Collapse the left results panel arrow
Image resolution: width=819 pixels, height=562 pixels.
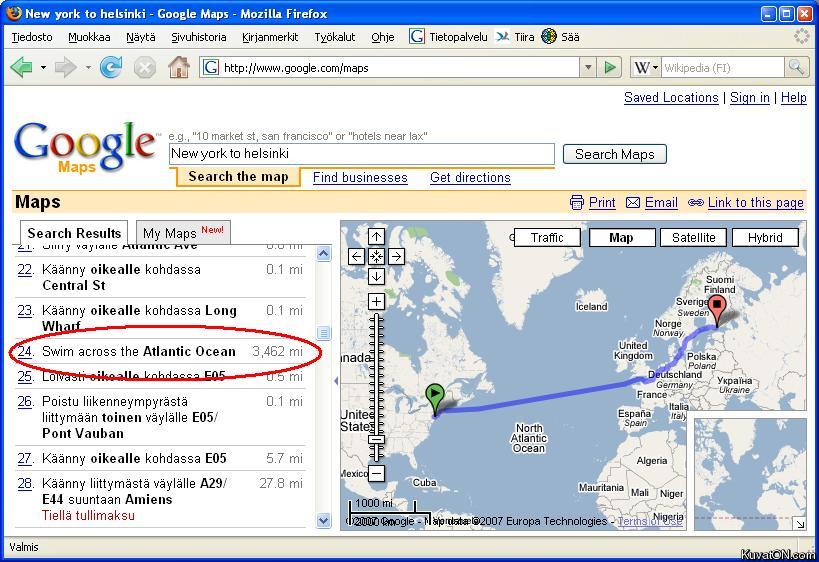pos(336,381)
